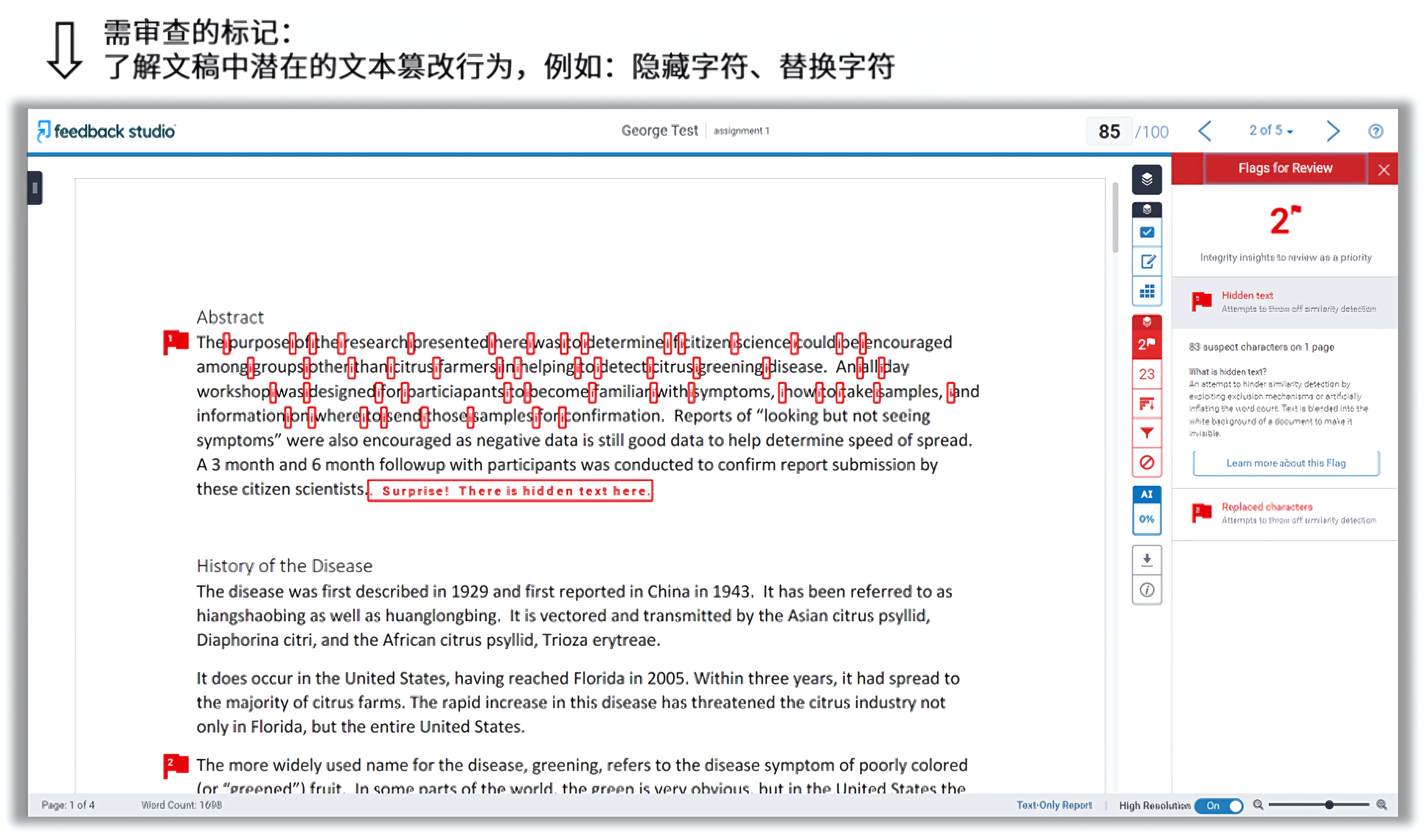Click the red flag icon beside Hidden text
1426x840 pixels.
pyautogui.click(x=1201, y=302)
